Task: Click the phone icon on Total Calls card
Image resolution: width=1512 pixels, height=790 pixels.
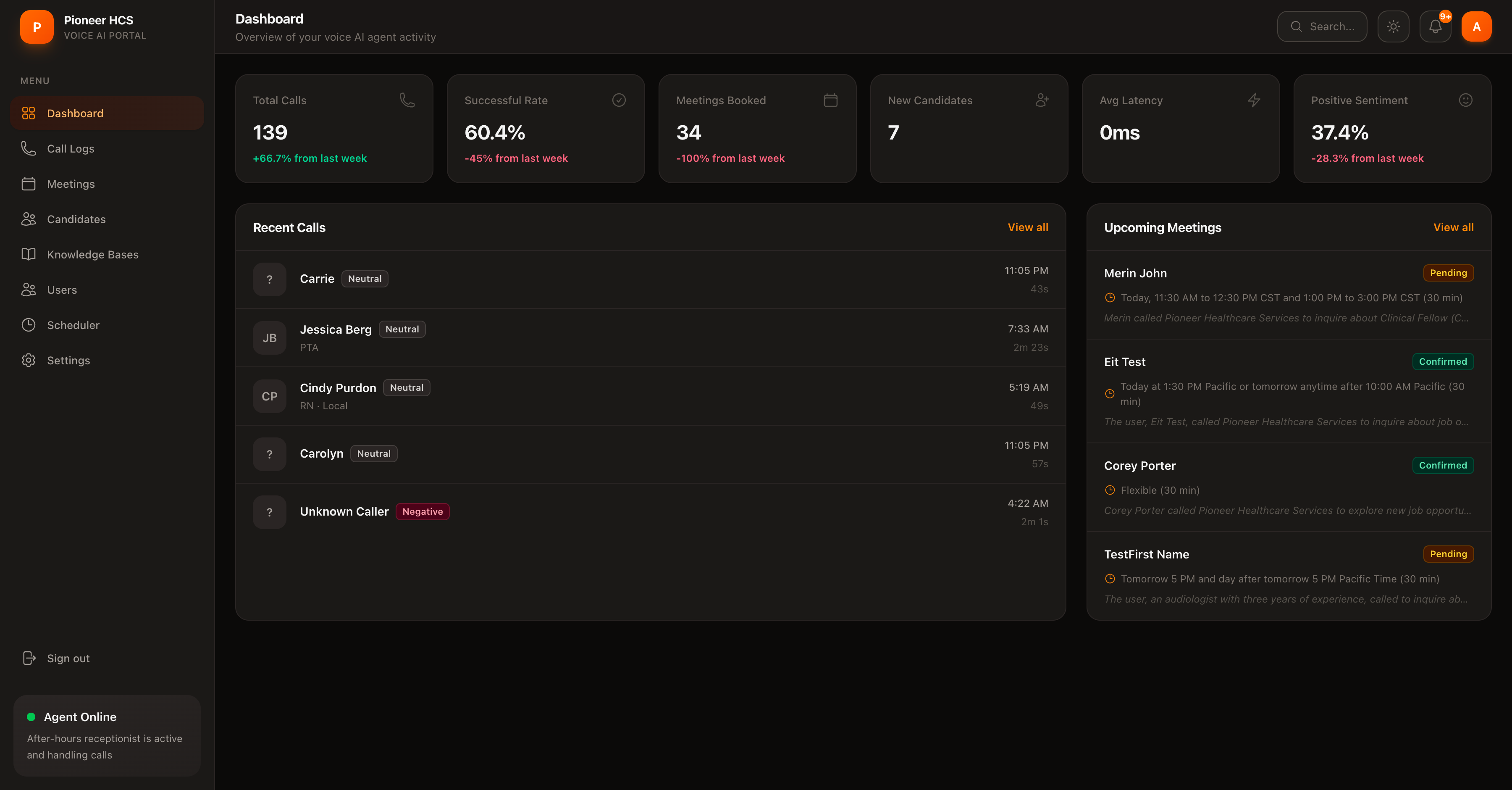Action: pos(407,100)
